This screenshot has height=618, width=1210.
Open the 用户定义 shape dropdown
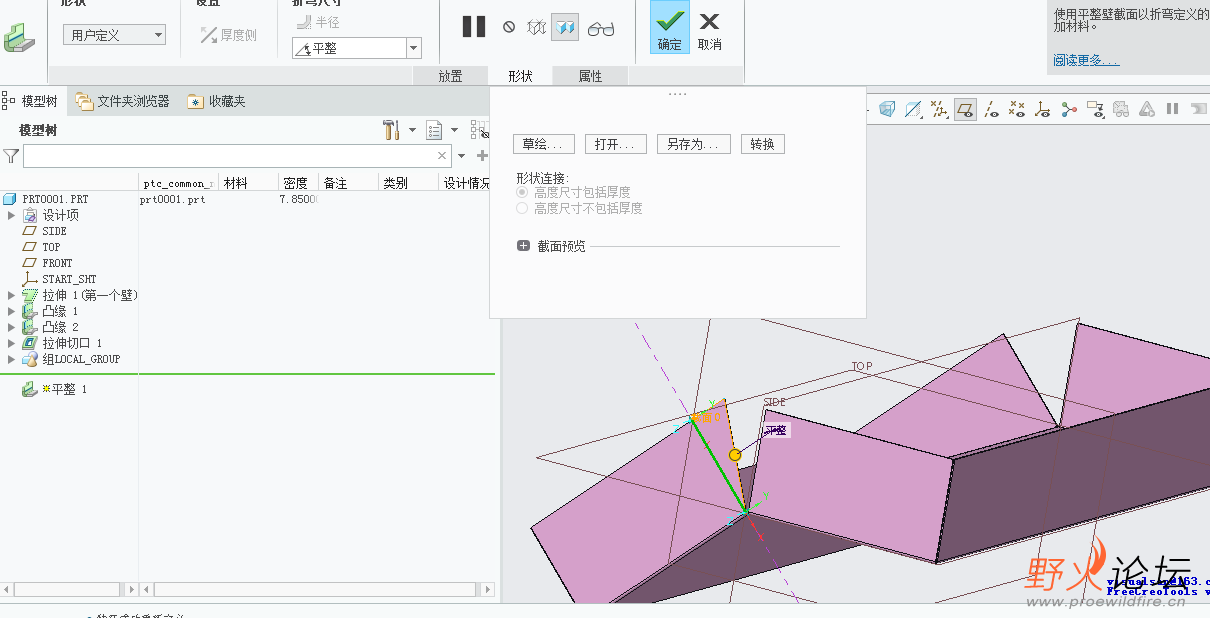(x=115, y=35)
